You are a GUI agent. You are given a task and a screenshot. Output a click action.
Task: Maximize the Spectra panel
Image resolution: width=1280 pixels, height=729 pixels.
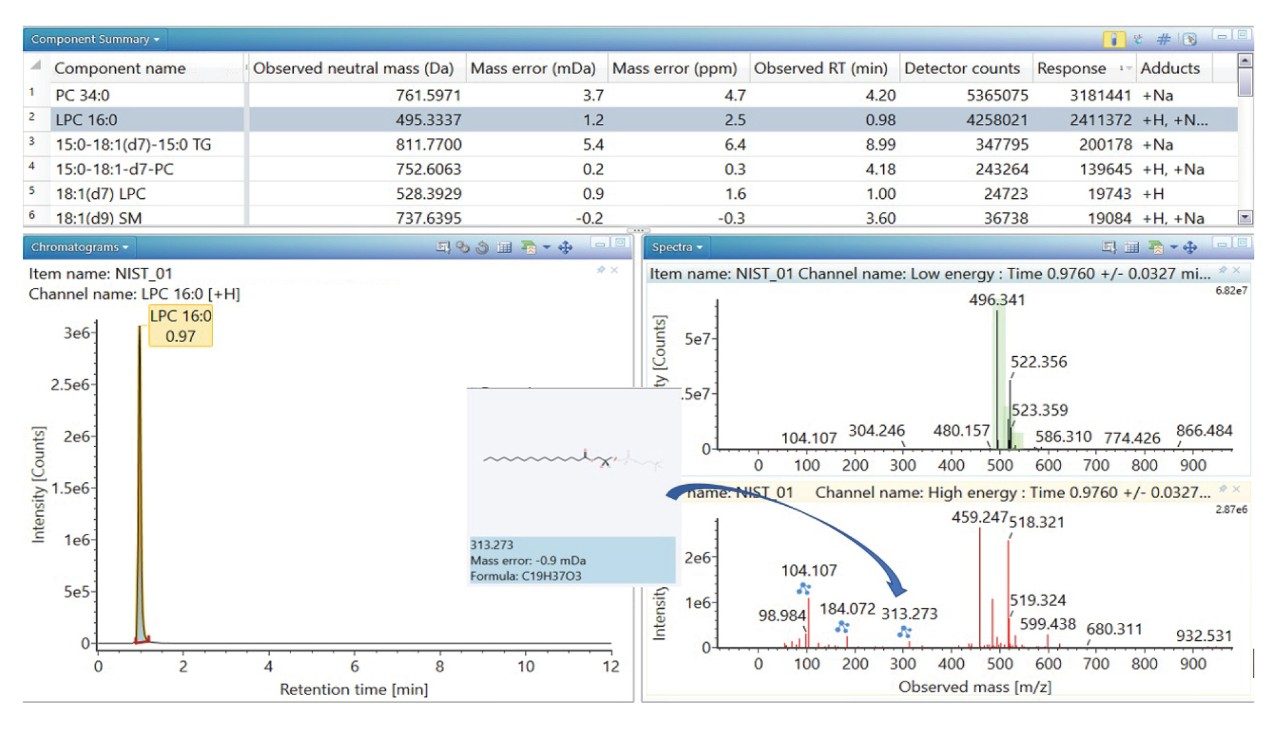tap(1241, 243)
